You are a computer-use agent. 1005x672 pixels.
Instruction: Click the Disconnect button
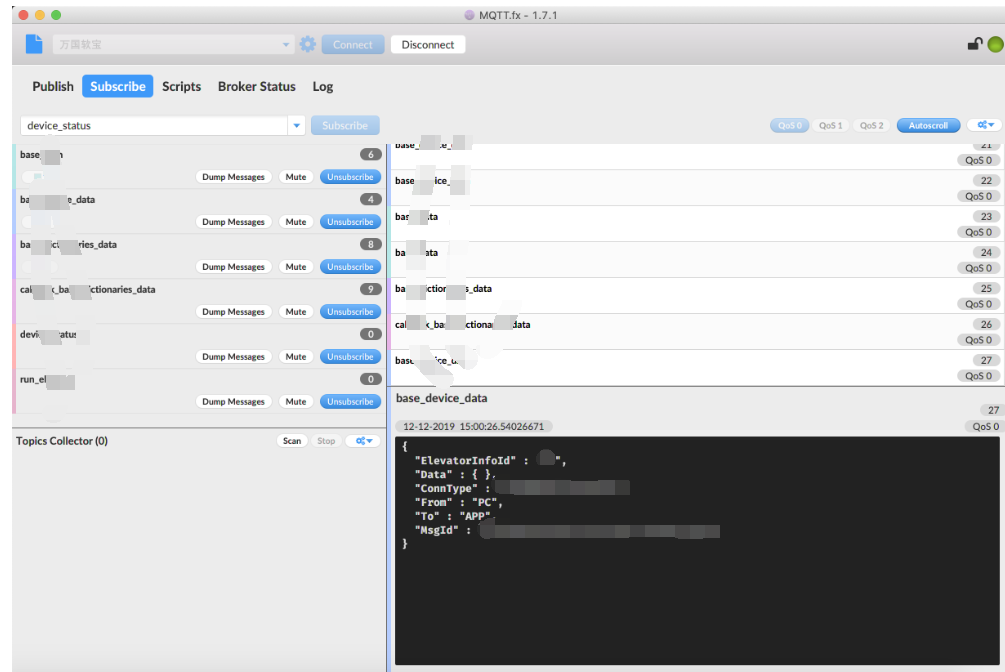(x=428, y=44)
